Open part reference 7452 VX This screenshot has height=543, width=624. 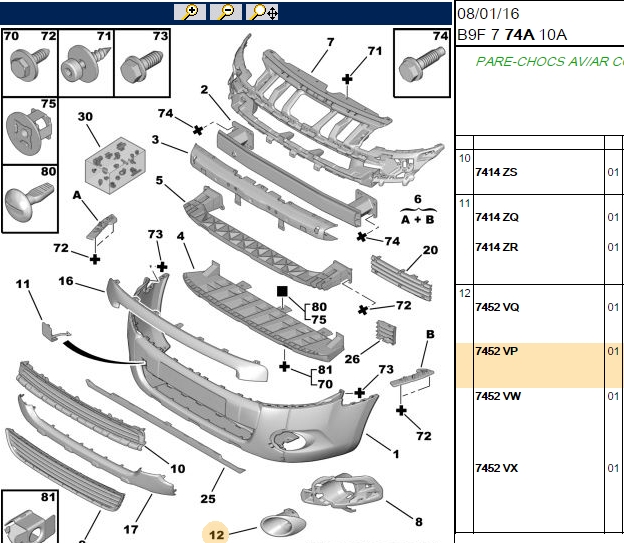(x=497, y=468)
